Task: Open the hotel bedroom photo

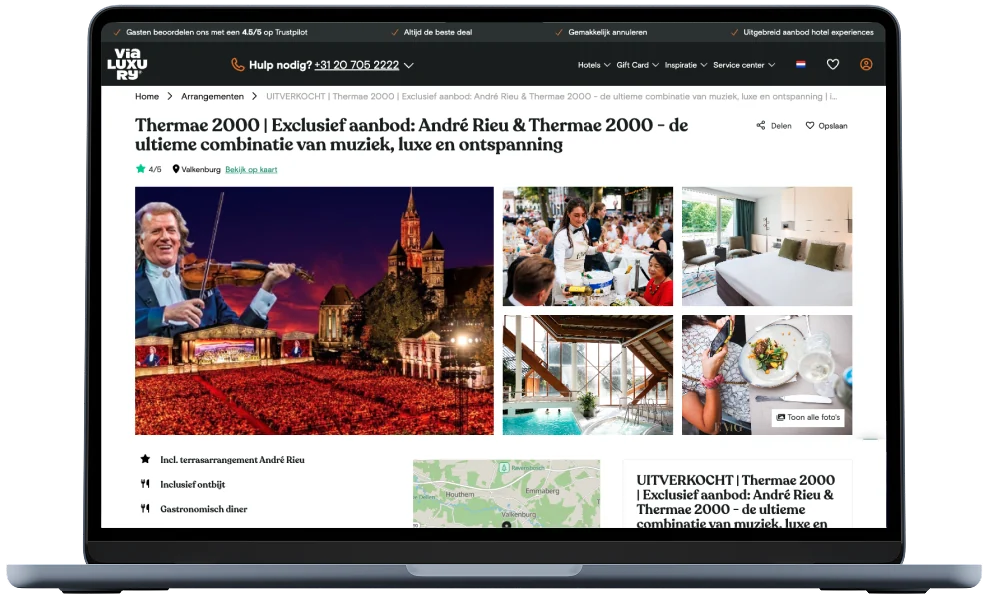Action: (x=767, y=246)
